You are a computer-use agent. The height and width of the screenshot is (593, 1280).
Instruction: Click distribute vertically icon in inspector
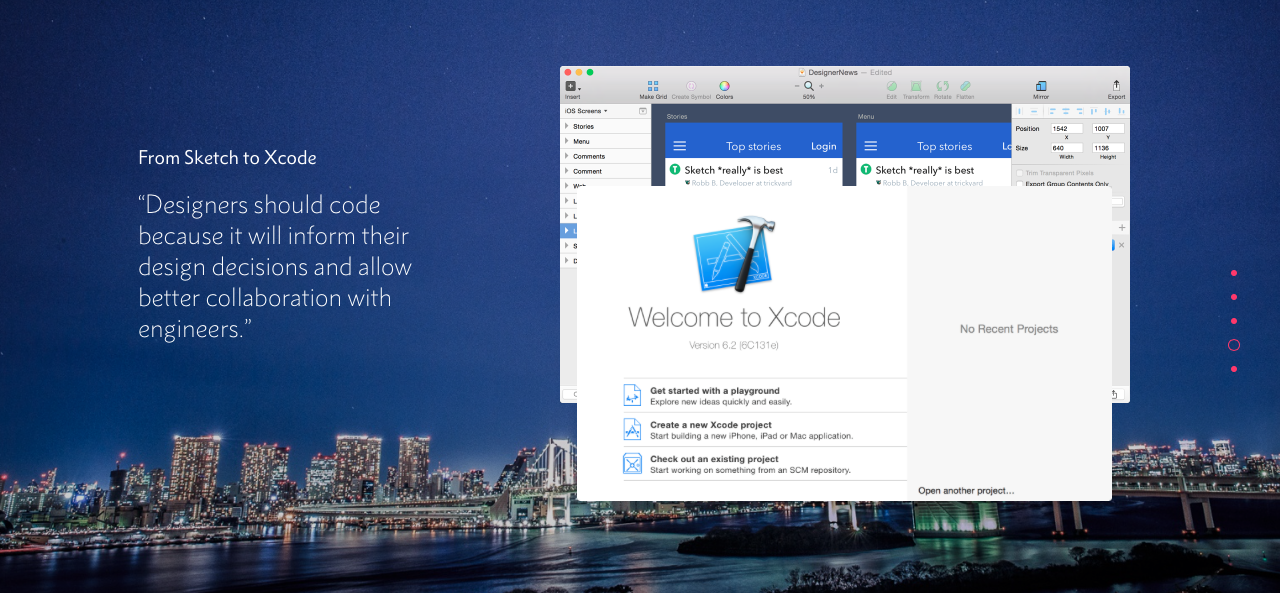point(1034,111)
